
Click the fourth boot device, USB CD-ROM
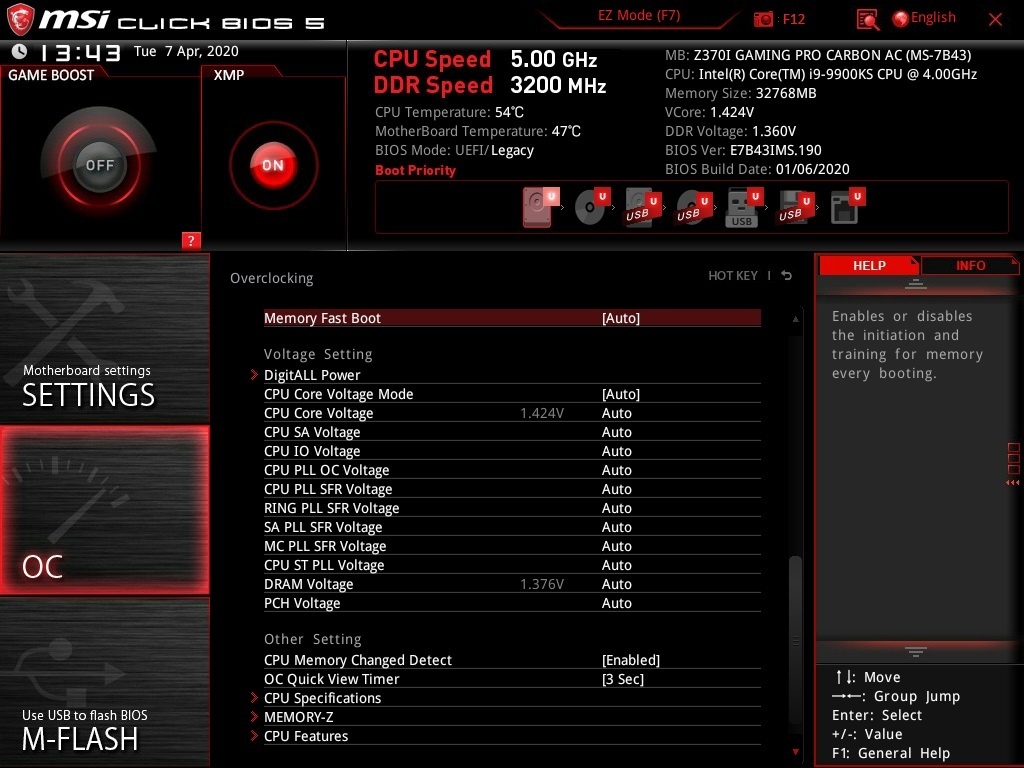[x=694, y=207]
